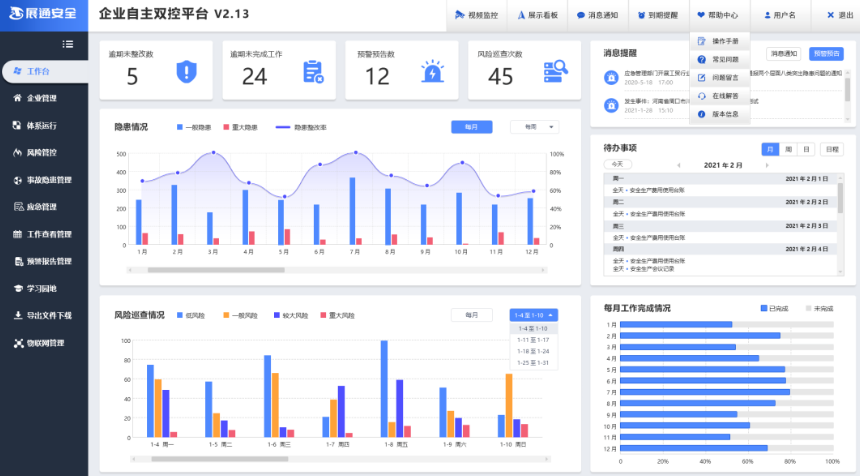
Task: Select 常见问题 from the help menu
Action: (x=720, y=59)
